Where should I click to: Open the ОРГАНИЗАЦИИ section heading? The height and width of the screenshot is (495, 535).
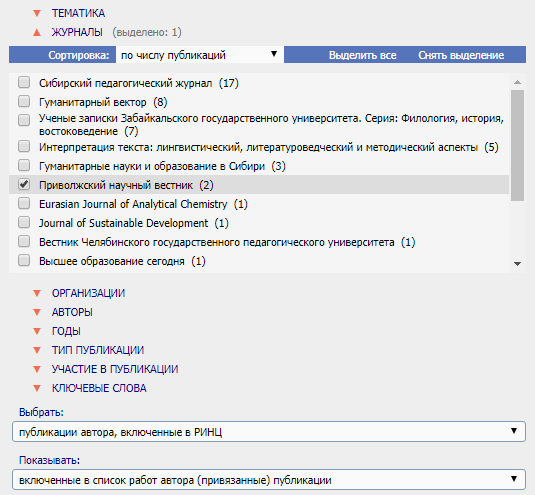click(88, 293)
